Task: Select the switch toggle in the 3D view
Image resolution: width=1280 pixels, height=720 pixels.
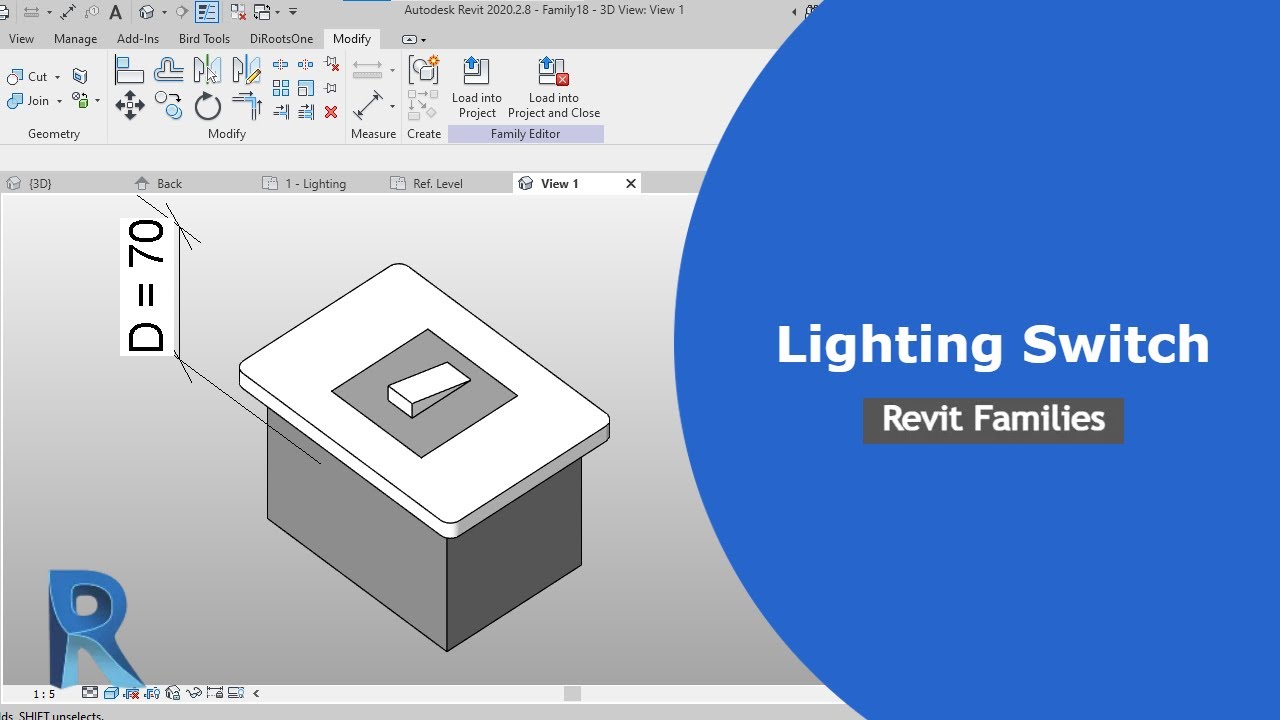Action: tap(428, 388)
